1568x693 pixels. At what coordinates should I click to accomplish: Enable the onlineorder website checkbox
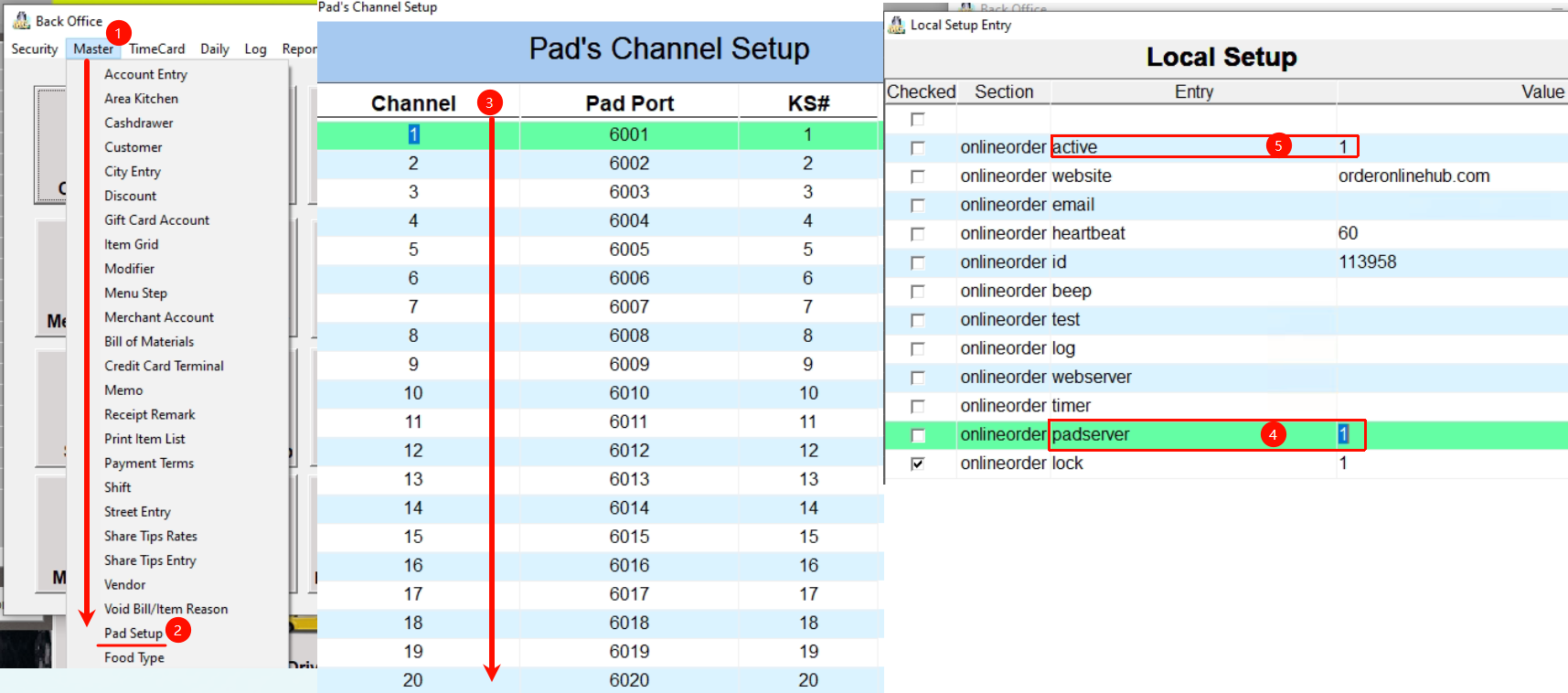pyautogui.click(x=918, y=176)
